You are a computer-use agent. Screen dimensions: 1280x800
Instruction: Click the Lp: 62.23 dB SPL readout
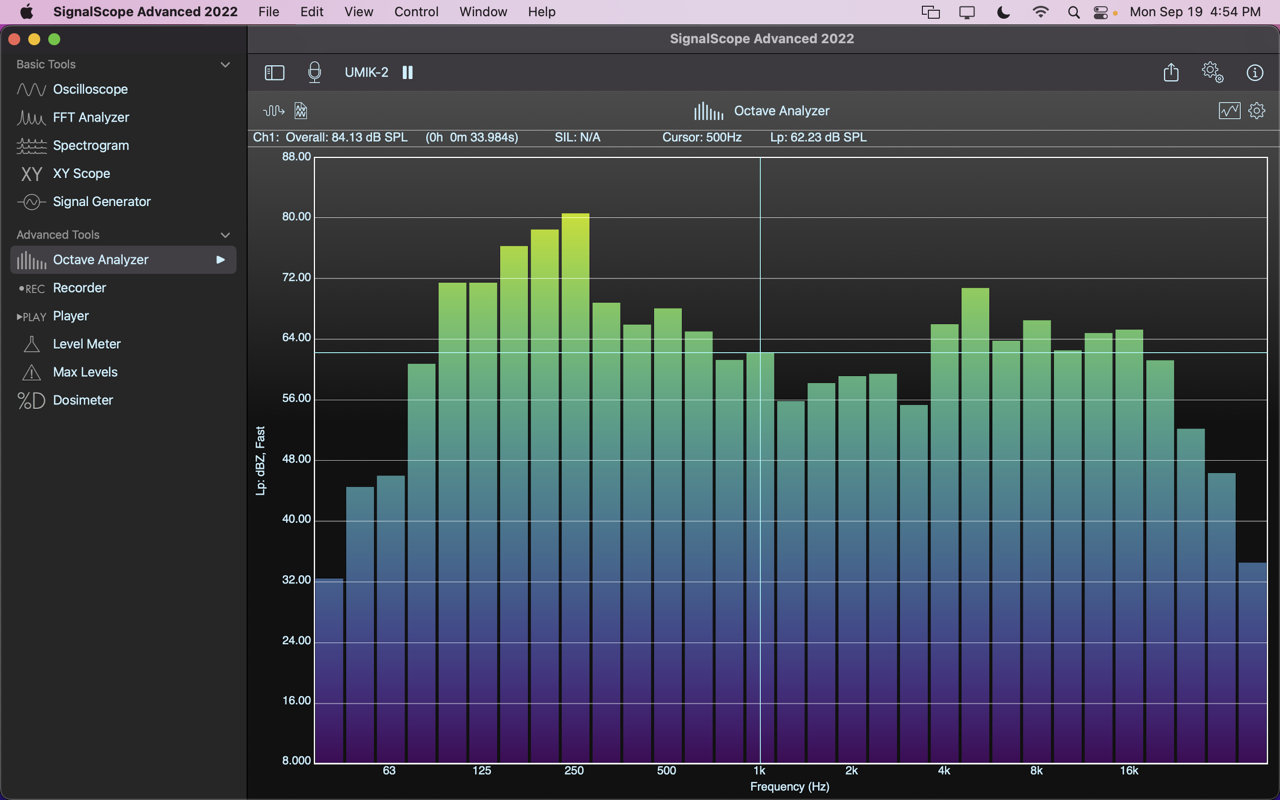818,137
